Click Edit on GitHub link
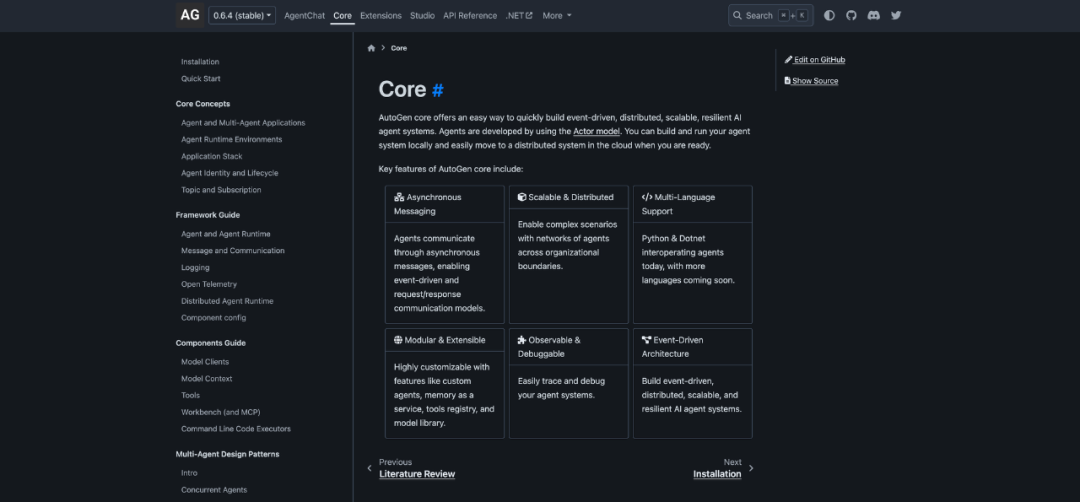 point(815,60)
